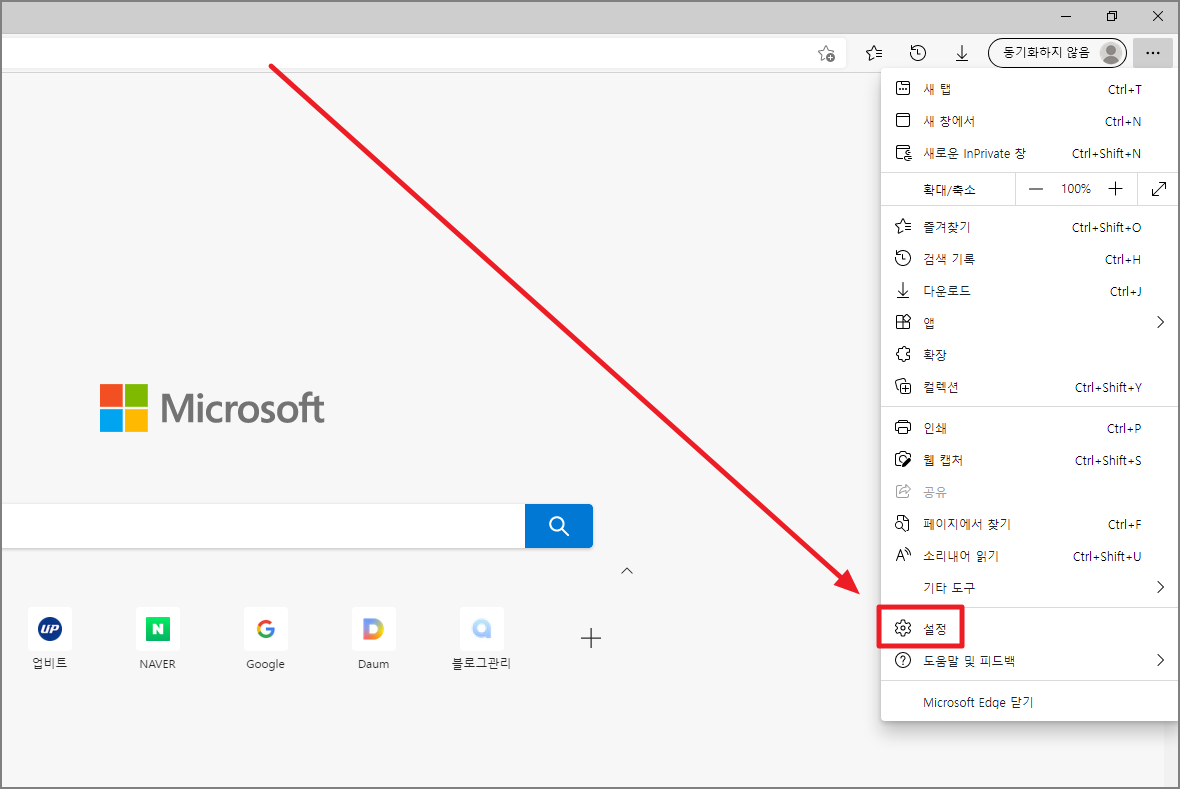Open 새로운 InPrivate 창 menu entry

(1028, 154)
